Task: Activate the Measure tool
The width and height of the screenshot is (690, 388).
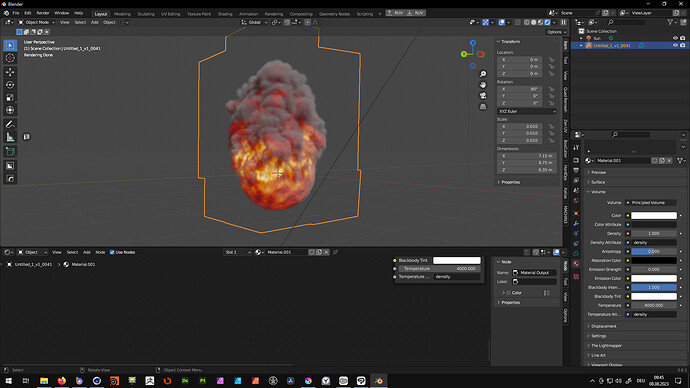Action: 10,137
